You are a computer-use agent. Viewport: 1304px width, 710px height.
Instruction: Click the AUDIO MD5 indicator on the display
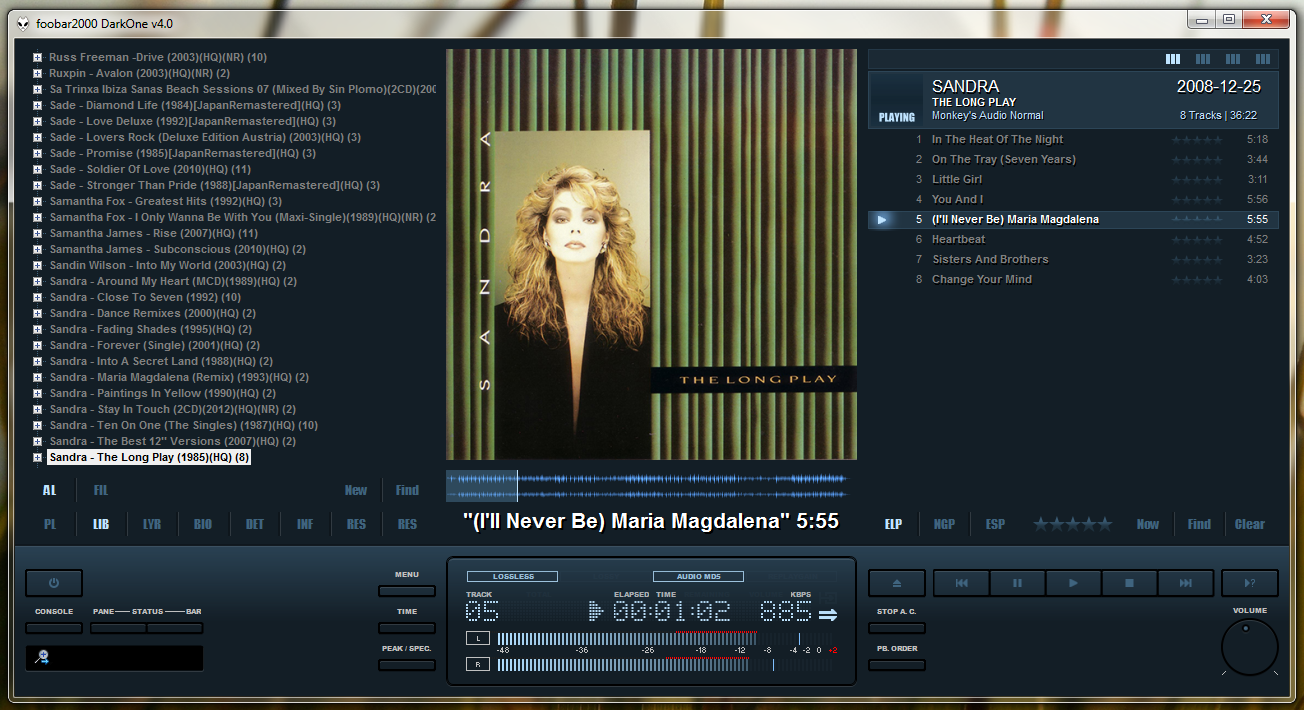pos(698,577)
